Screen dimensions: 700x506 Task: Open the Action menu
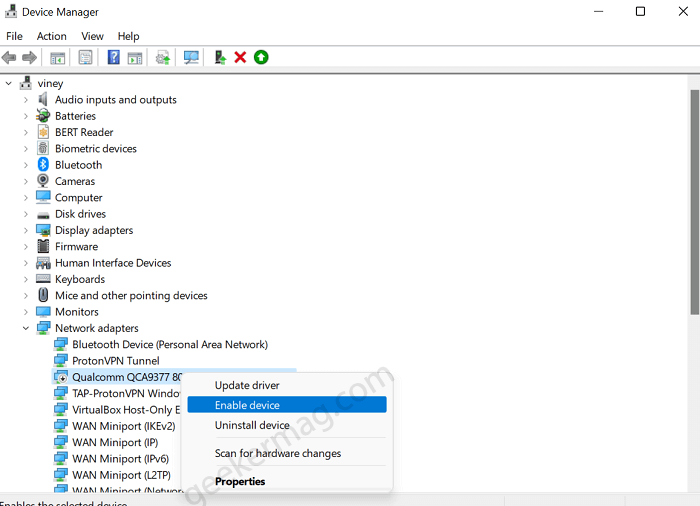tap(52, 36)
